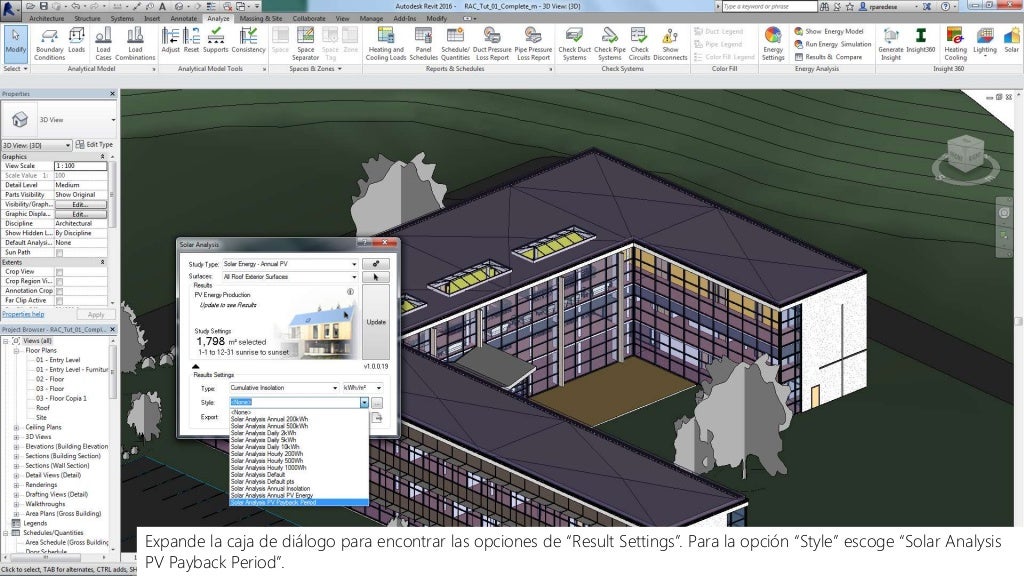Screen dimensions: 1024x576
Task: Open Energy Settings
Action: tap(773, 44)
